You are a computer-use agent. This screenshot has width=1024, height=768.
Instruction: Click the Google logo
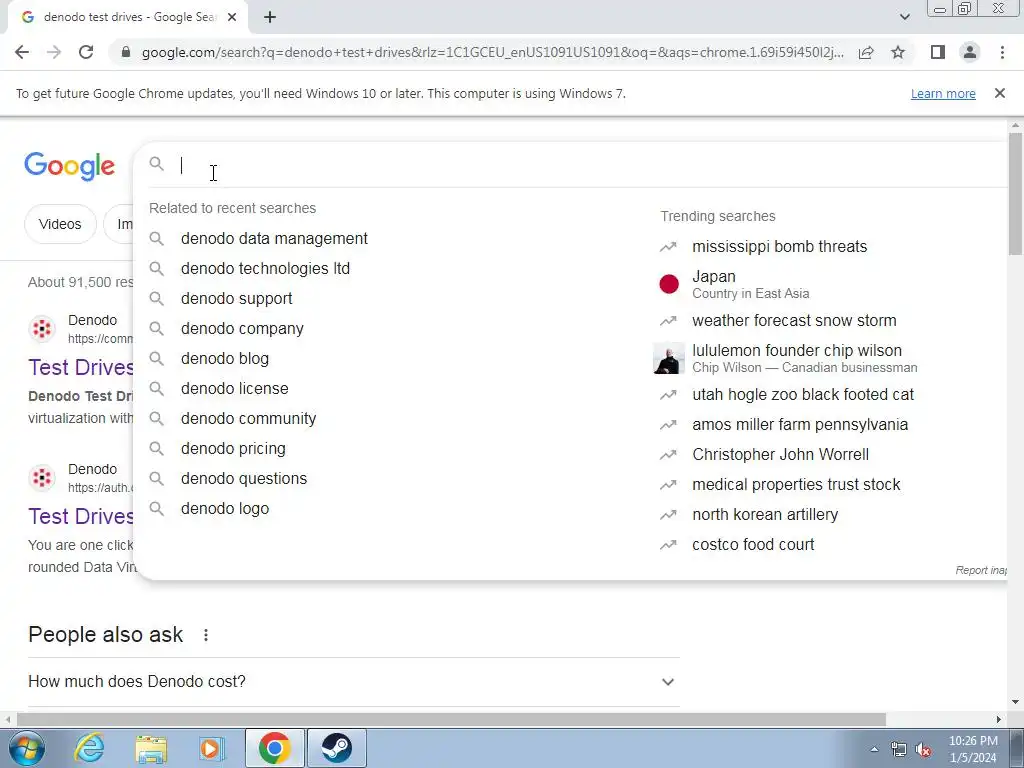(x=69, y=166)
